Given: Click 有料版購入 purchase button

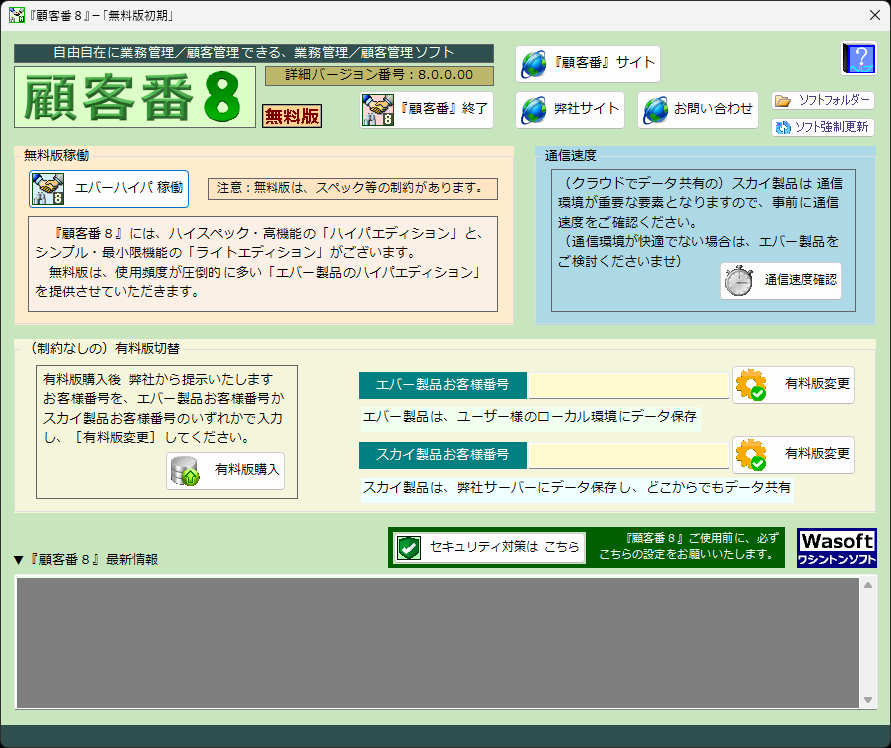Looking at the screenshot, I should (225, 471).
